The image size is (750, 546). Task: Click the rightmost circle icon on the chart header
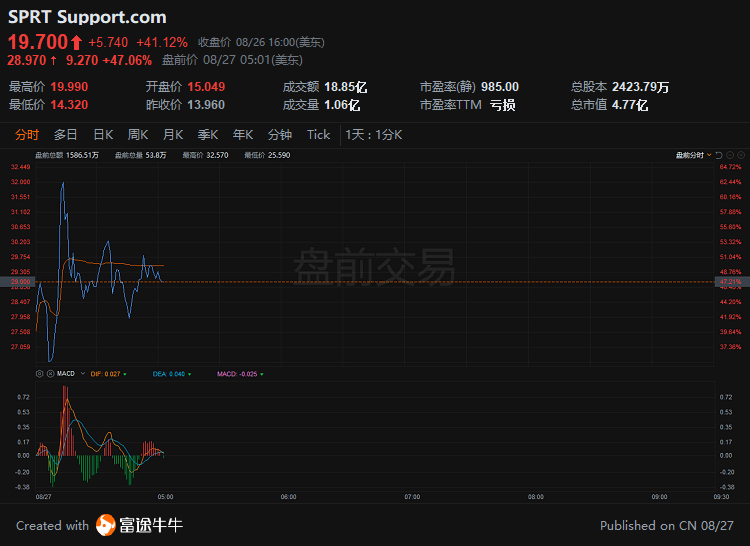[741, 155]
